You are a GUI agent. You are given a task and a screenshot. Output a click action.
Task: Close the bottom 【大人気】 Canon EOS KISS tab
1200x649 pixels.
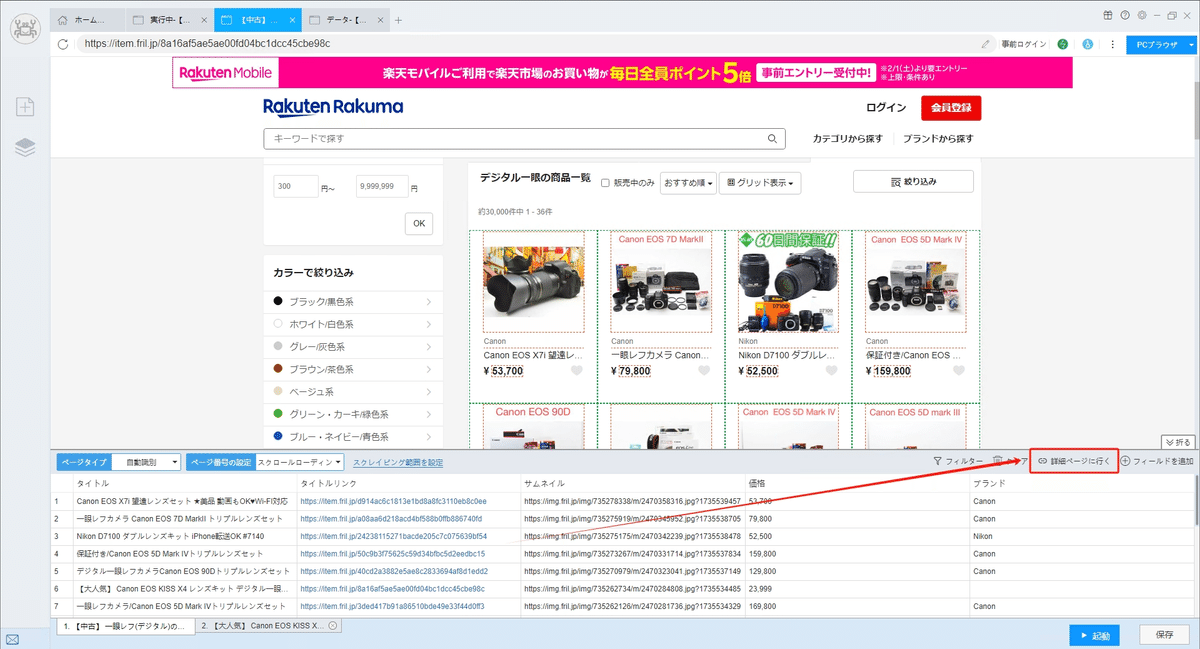pyautogui.click(x=333, y=626)
